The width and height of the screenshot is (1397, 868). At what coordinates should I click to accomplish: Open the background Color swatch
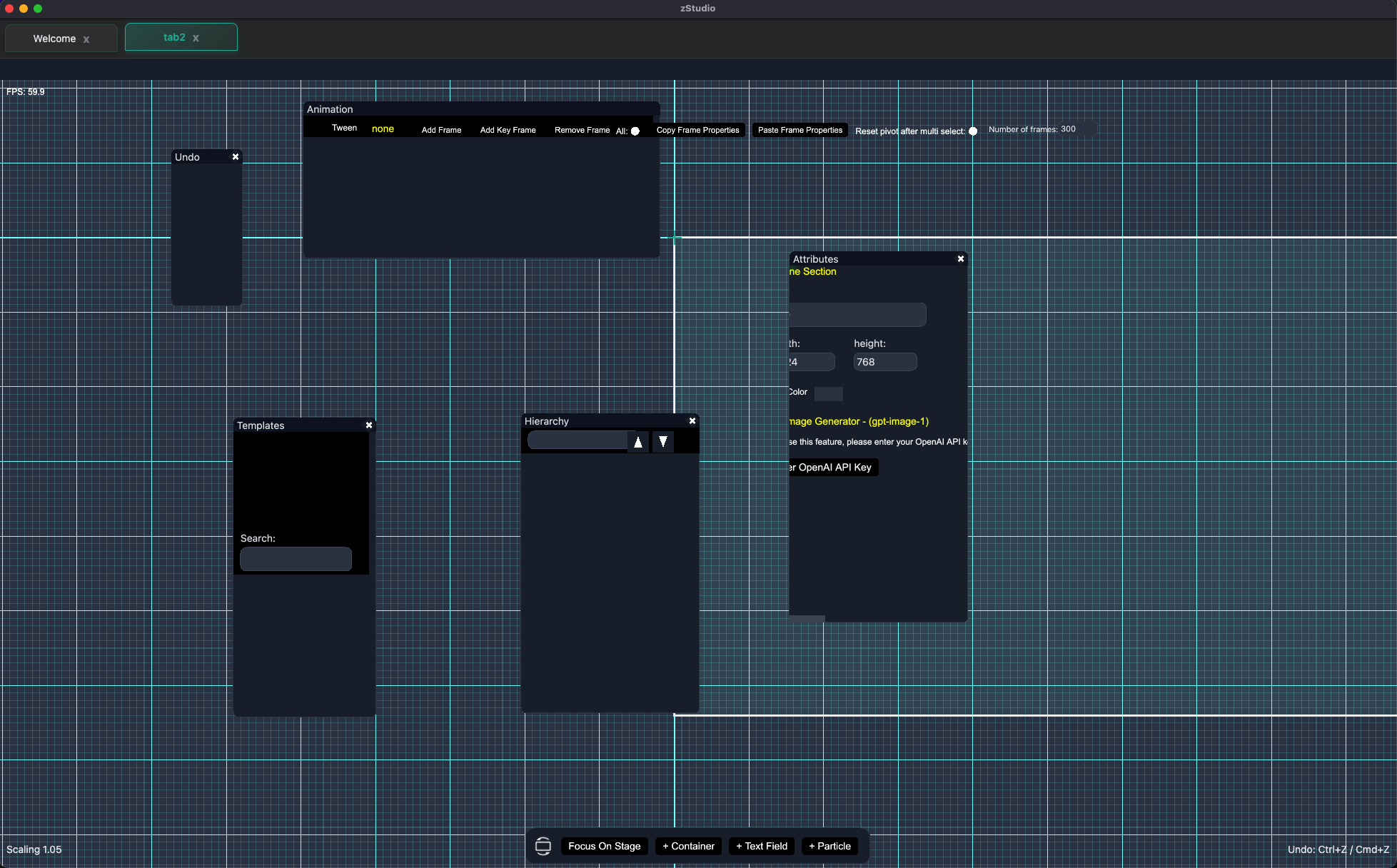click(828, 393)
